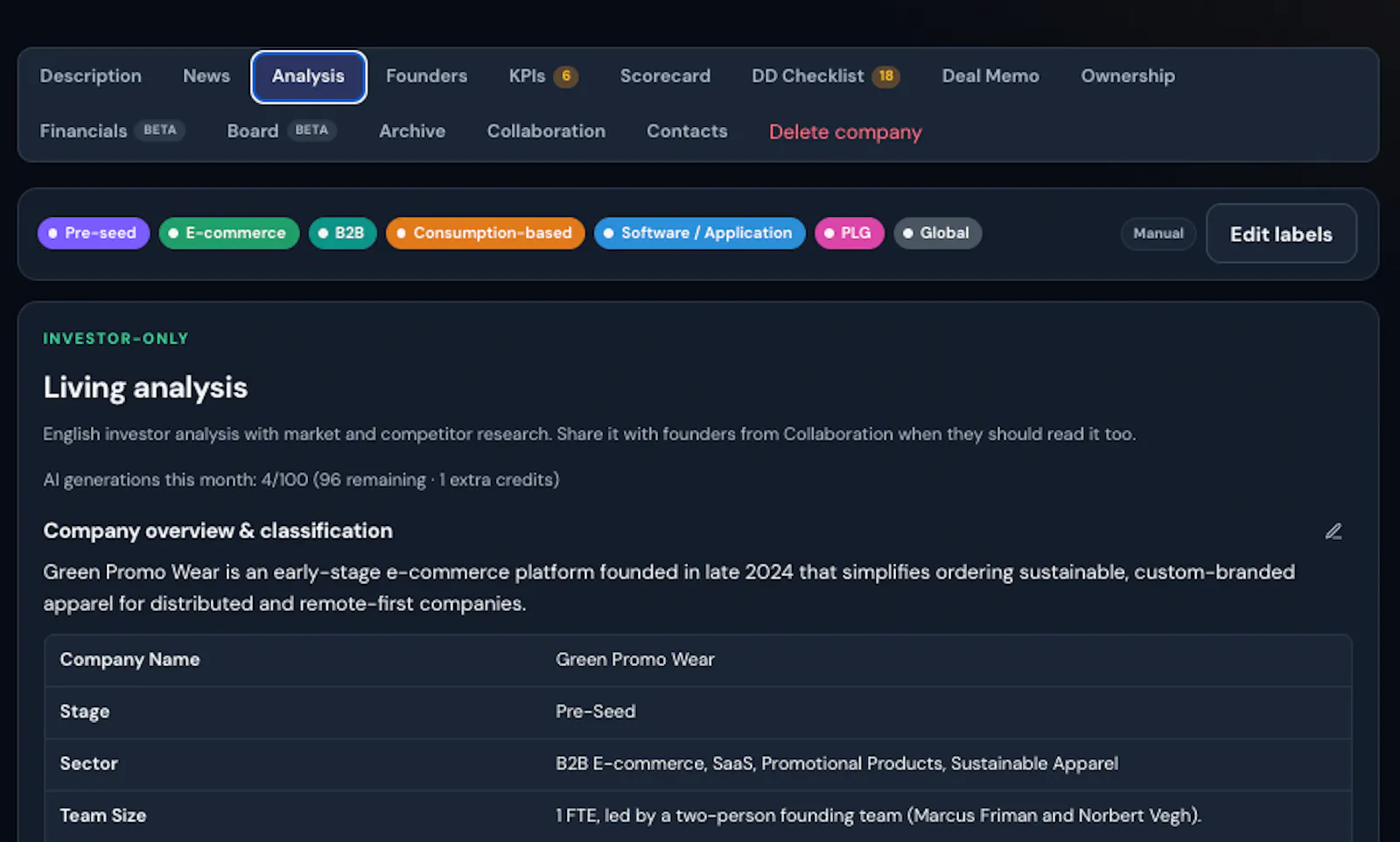Screen dimensions: 1400x842
Task: Click the B2B label chip
Action: [x=342, y=233]
